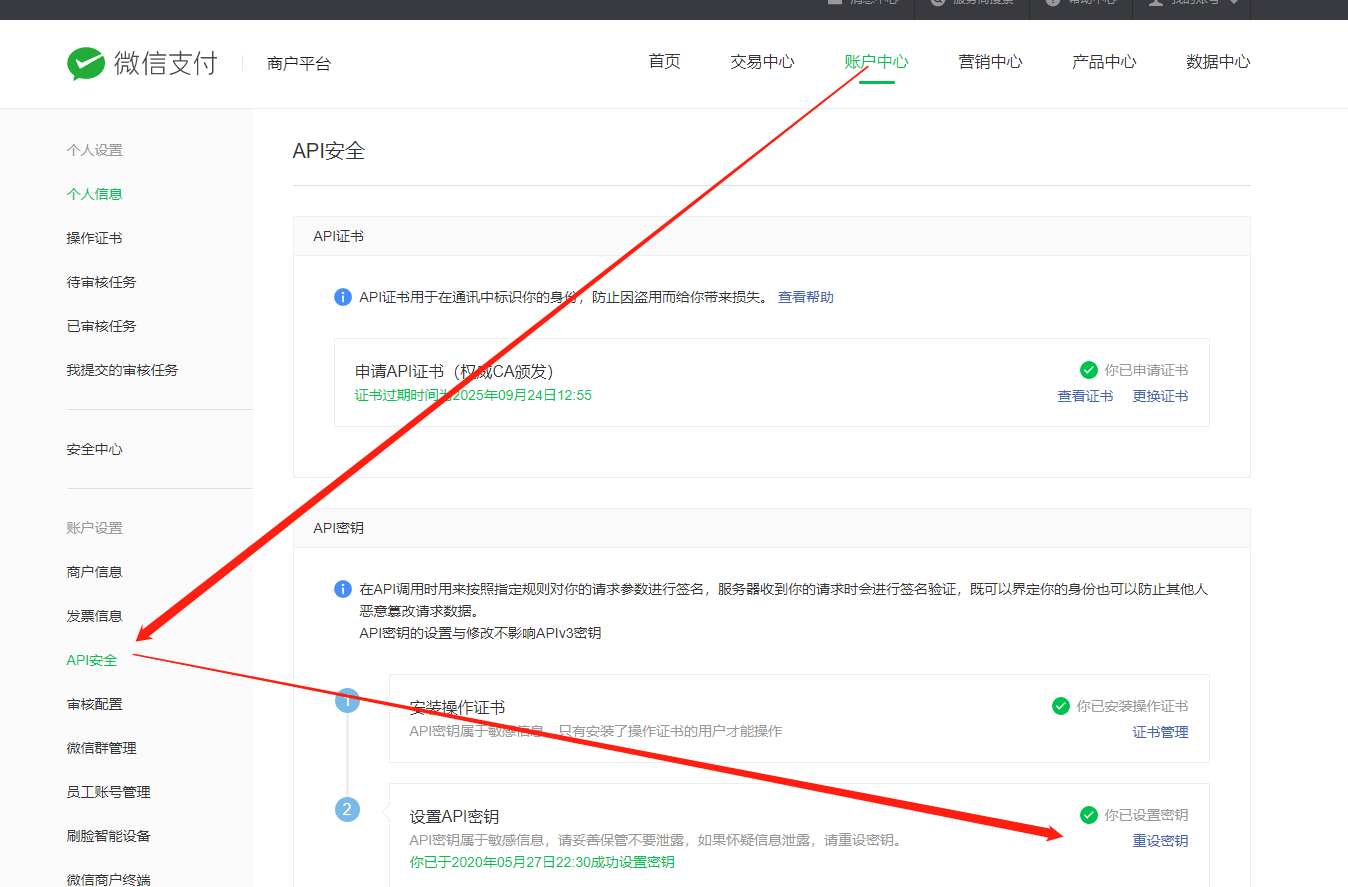
Task: Click the 查看帮助 link
Action: (805, 297)
